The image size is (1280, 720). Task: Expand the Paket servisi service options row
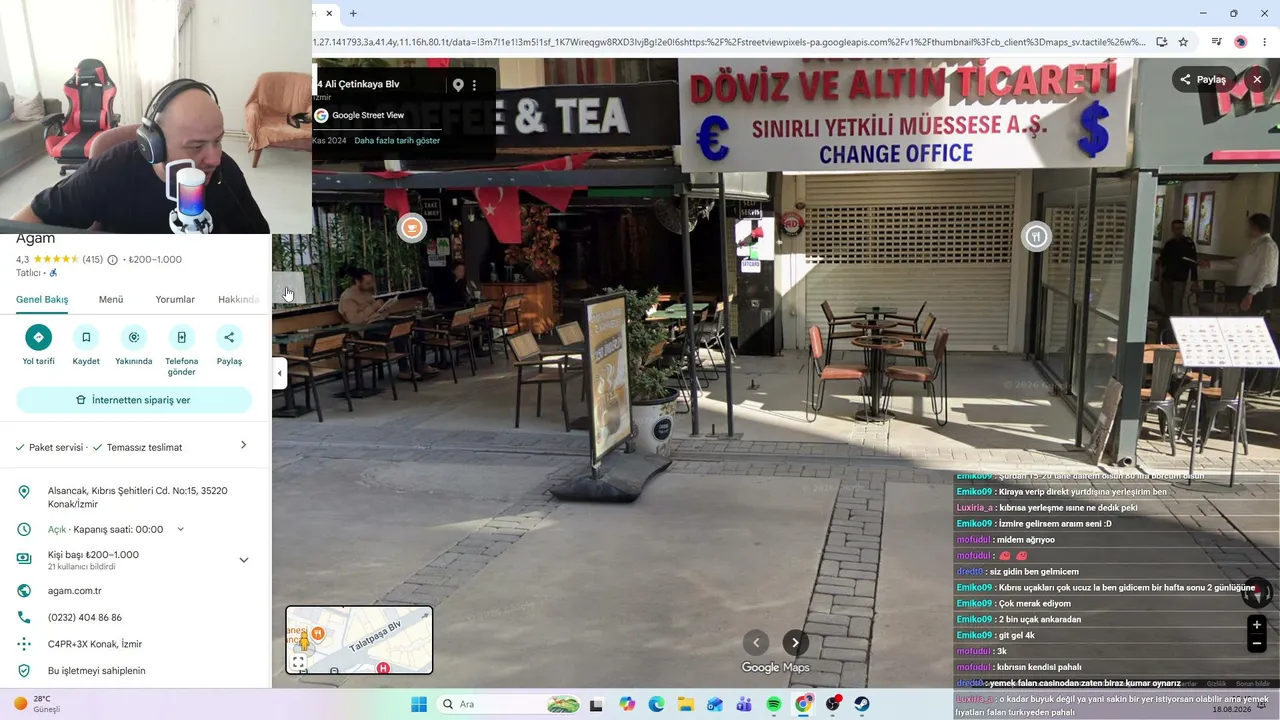[x=134, y=447]
